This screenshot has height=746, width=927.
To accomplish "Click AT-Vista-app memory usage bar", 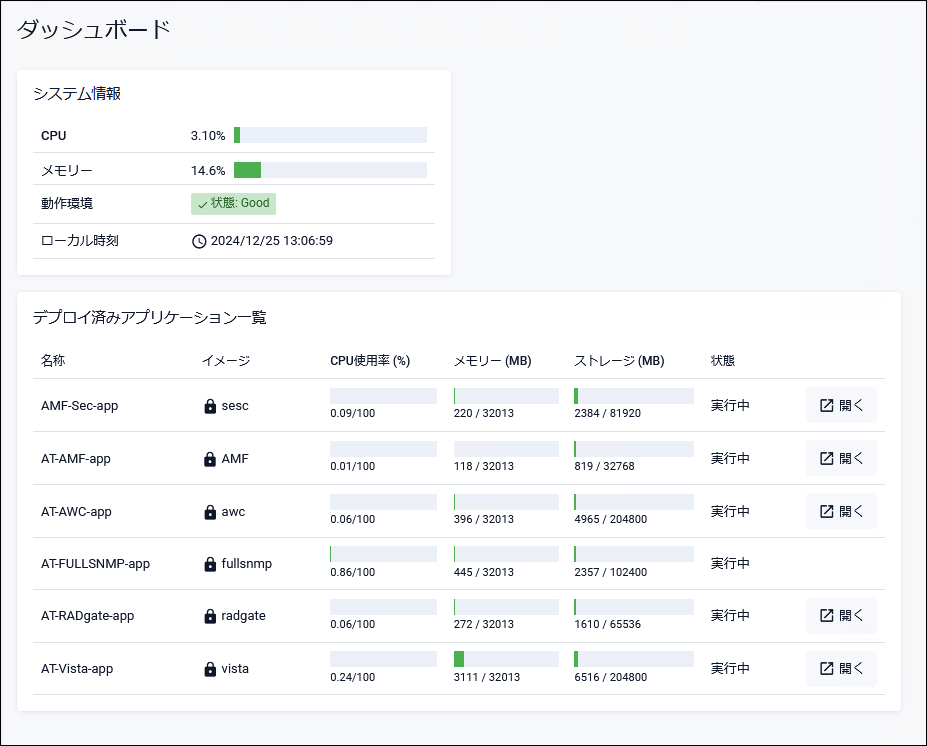I will (506, 659).
